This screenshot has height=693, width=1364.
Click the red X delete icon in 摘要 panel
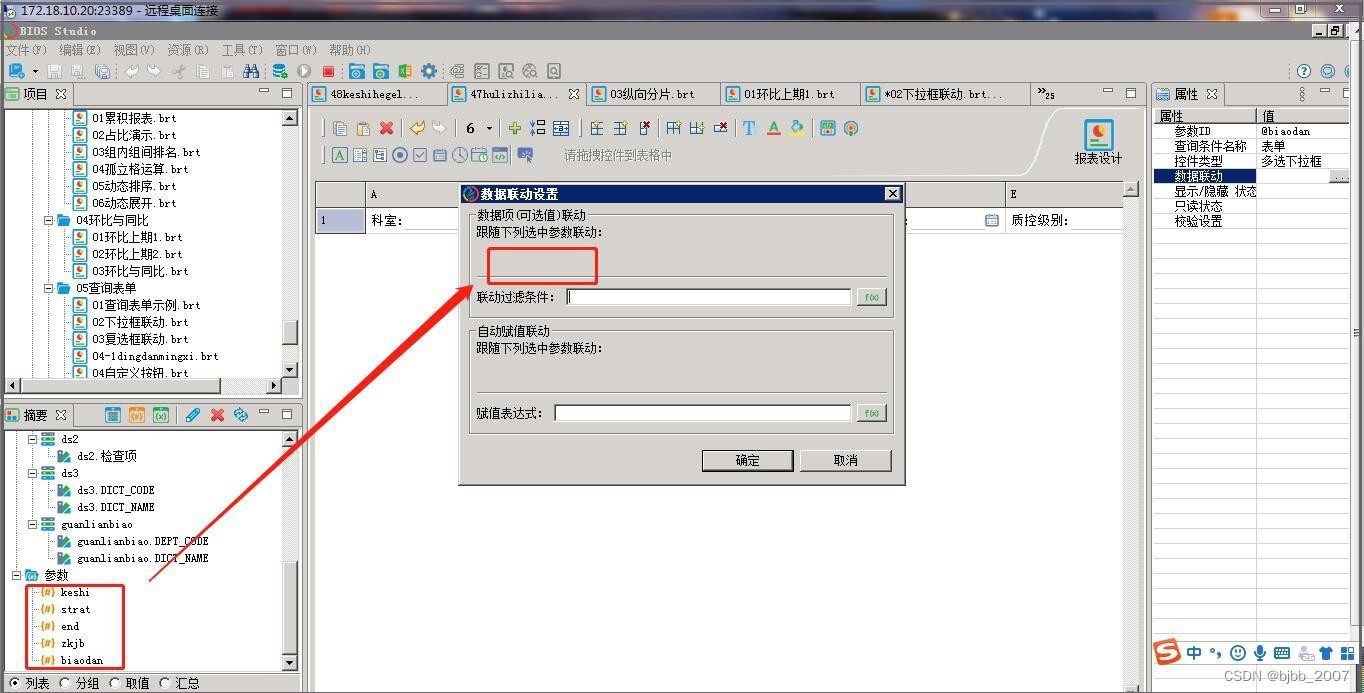217,414
